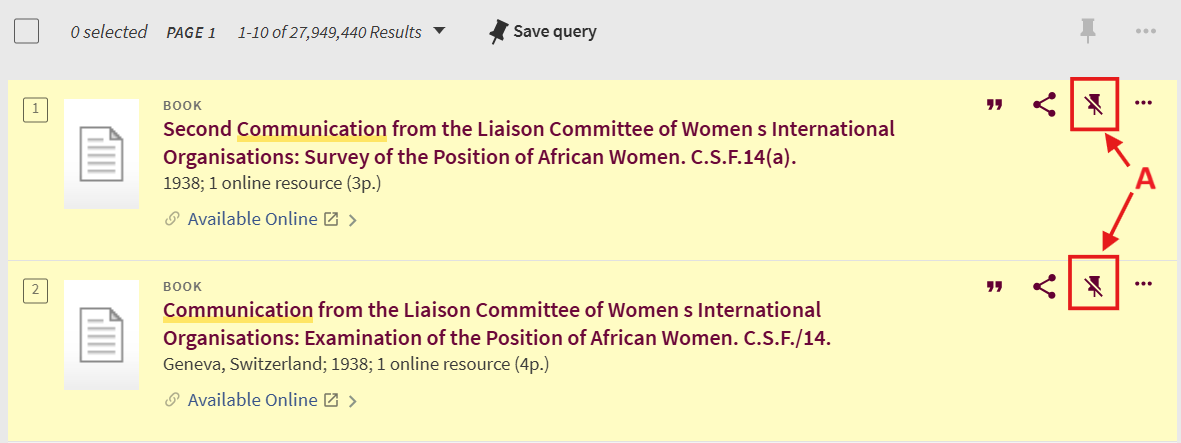Open the more actions ellipsis for result 2
Screen dimensions: 1181x443
click(x=1144, y=285)
